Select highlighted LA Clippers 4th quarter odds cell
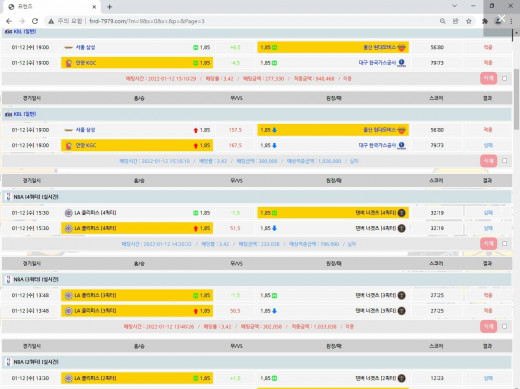 tap(137, 228)
